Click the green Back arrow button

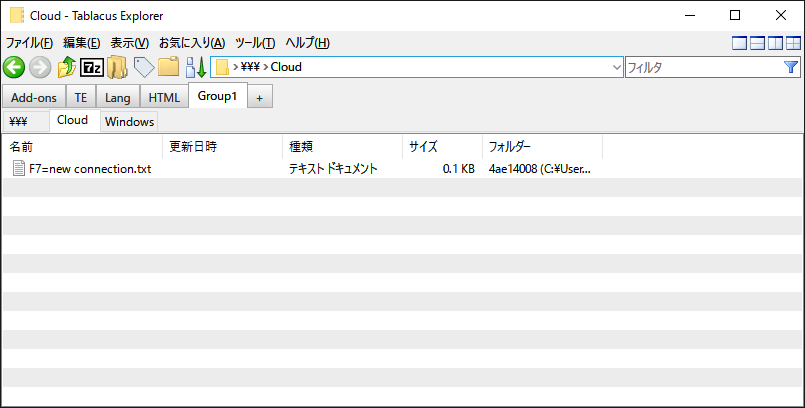pos(14,67)
